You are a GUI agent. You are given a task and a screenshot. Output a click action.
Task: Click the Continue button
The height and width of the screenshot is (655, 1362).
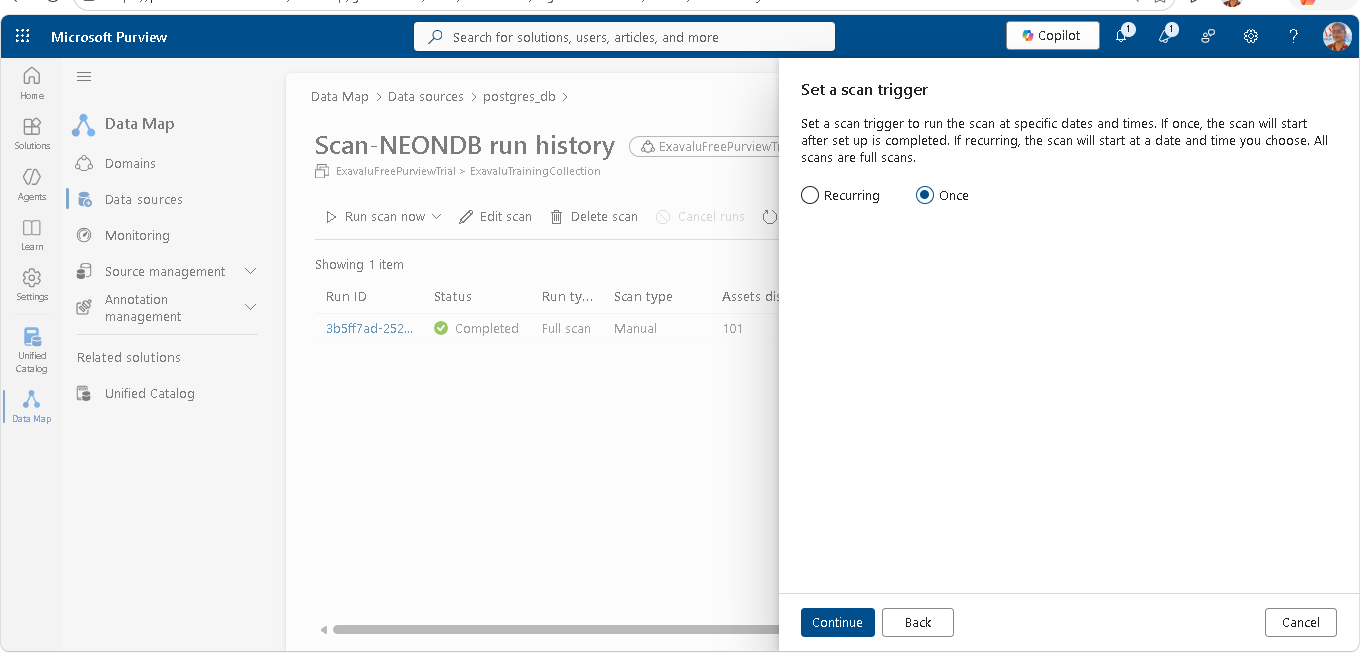point(837,622)
